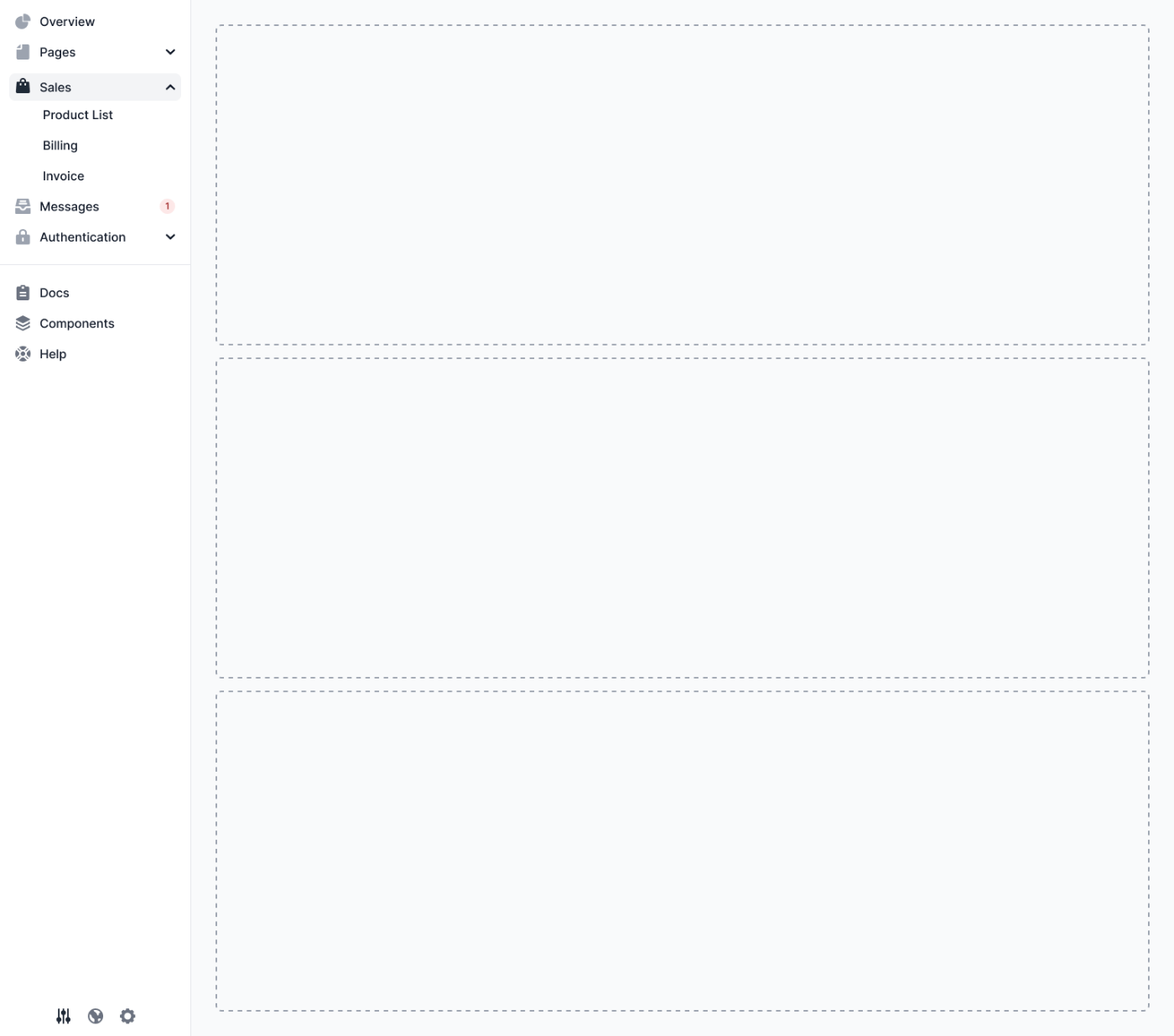Select the Pages menu label
1174x1036 pixels.
tap(58, 52)
